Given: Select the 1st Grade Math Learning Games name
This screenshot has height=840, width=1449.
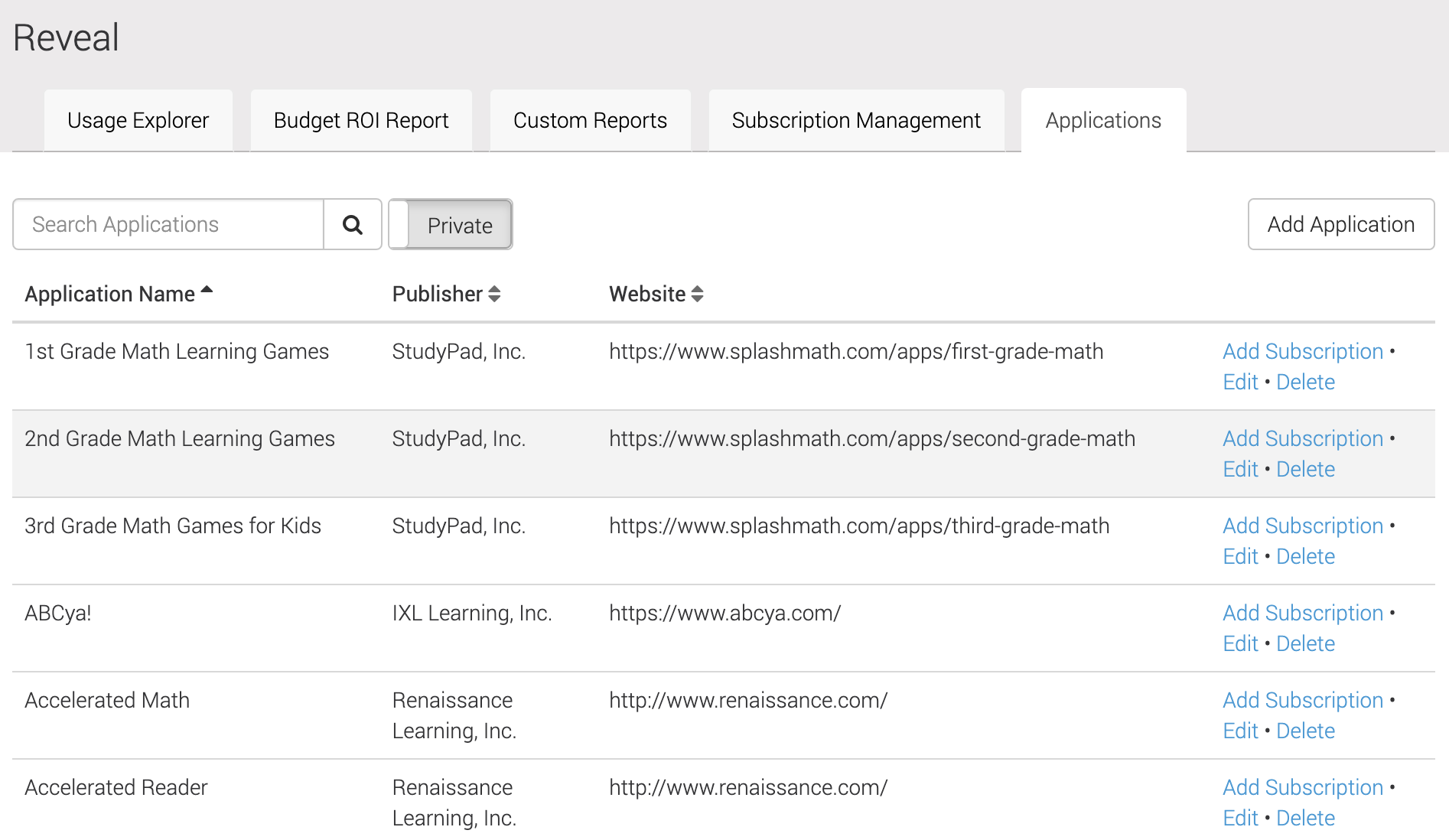Looking at the screenshot, I should coord(177,351).
